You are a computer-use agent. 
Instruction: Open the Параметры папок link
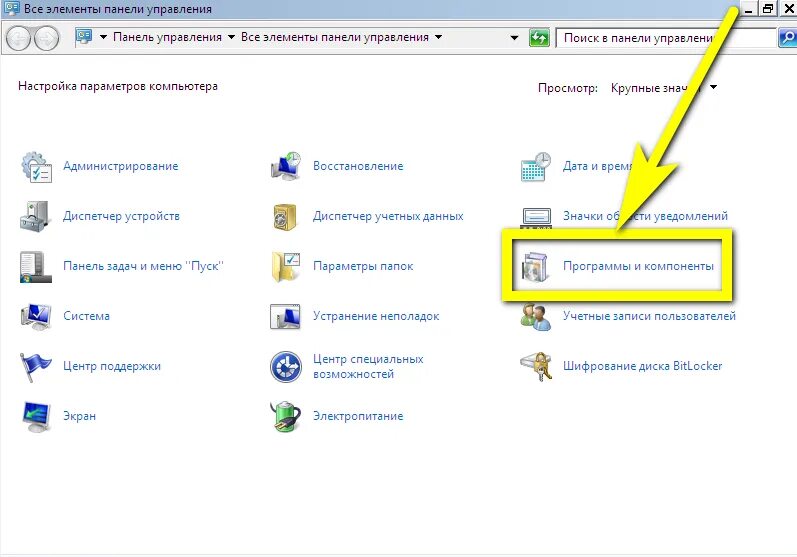363,266
